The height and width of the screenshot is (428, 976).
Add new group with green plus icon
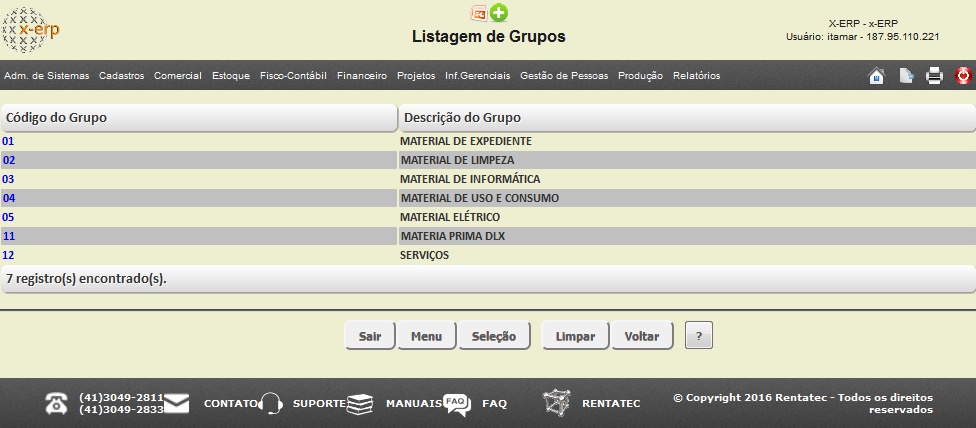click(499, 12)
